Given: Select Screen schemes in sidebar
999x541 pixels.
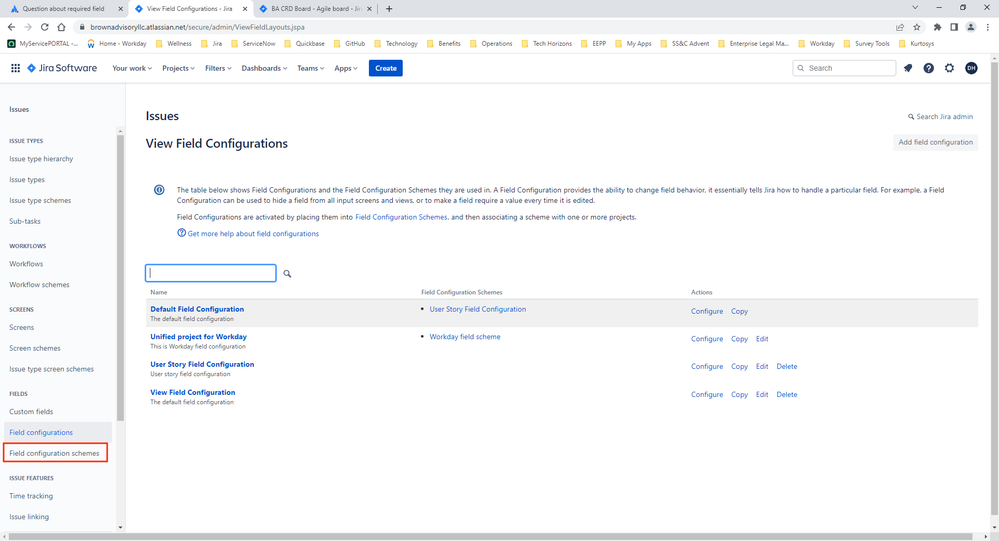Looking at the screenshot, I should 35,348.
